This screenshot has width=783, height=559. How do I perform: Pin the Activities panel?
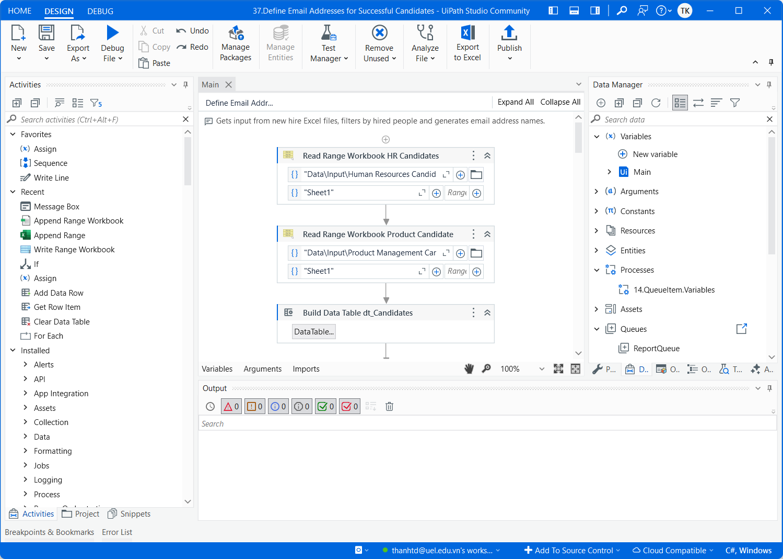[x=186, y=85]
